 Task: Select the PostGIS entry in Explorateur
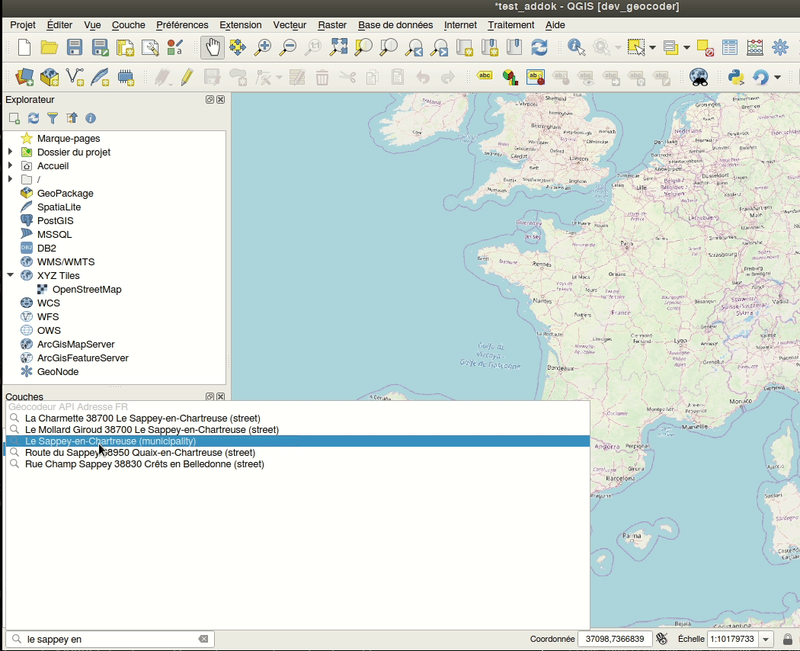(x=55, y=220)
